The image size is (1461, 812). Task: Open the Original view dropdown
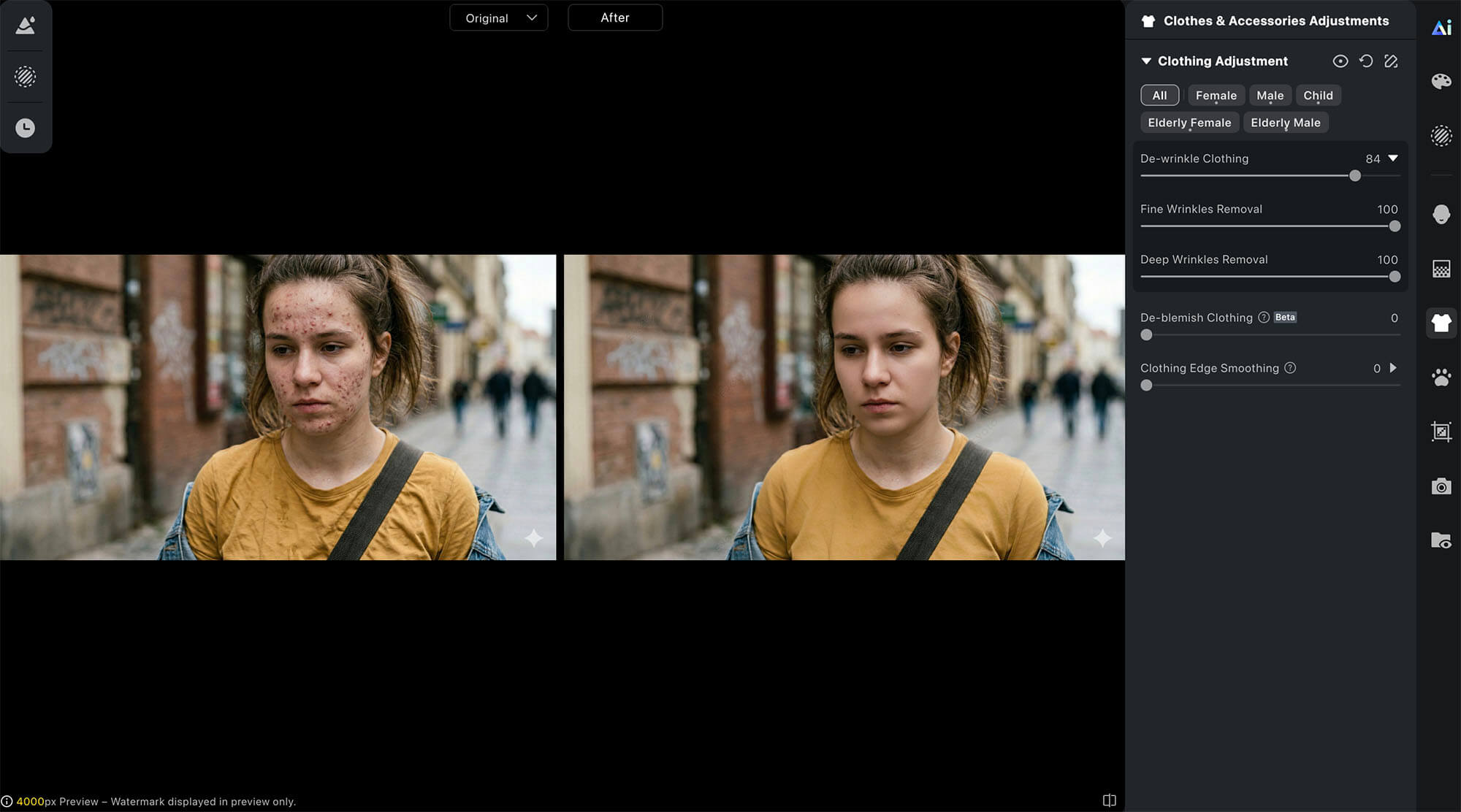click(x=499, y=18)
